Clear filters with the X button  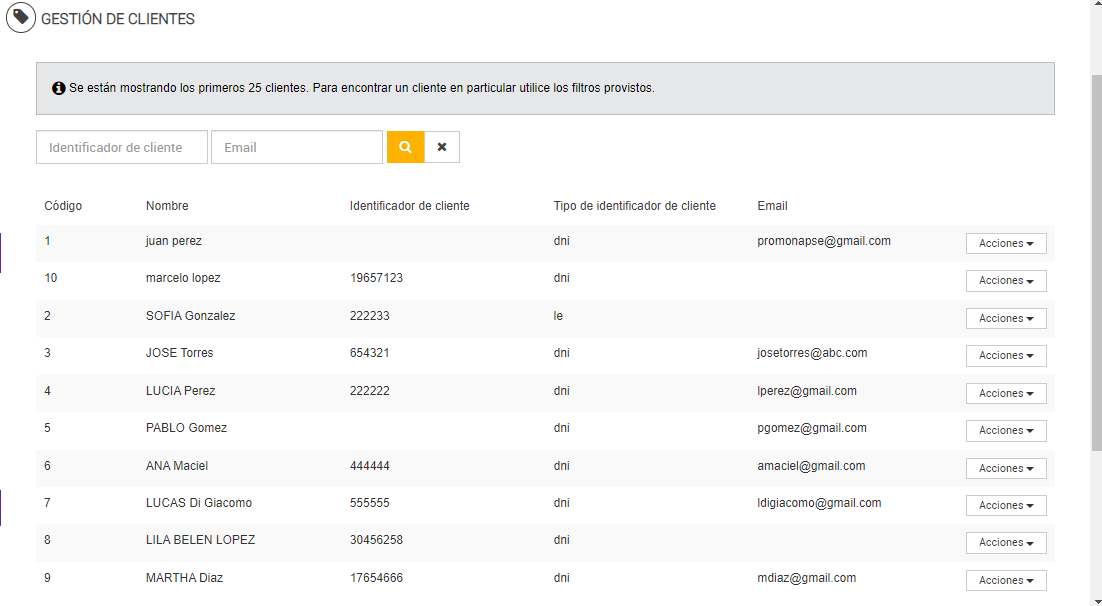click(442, 147)
